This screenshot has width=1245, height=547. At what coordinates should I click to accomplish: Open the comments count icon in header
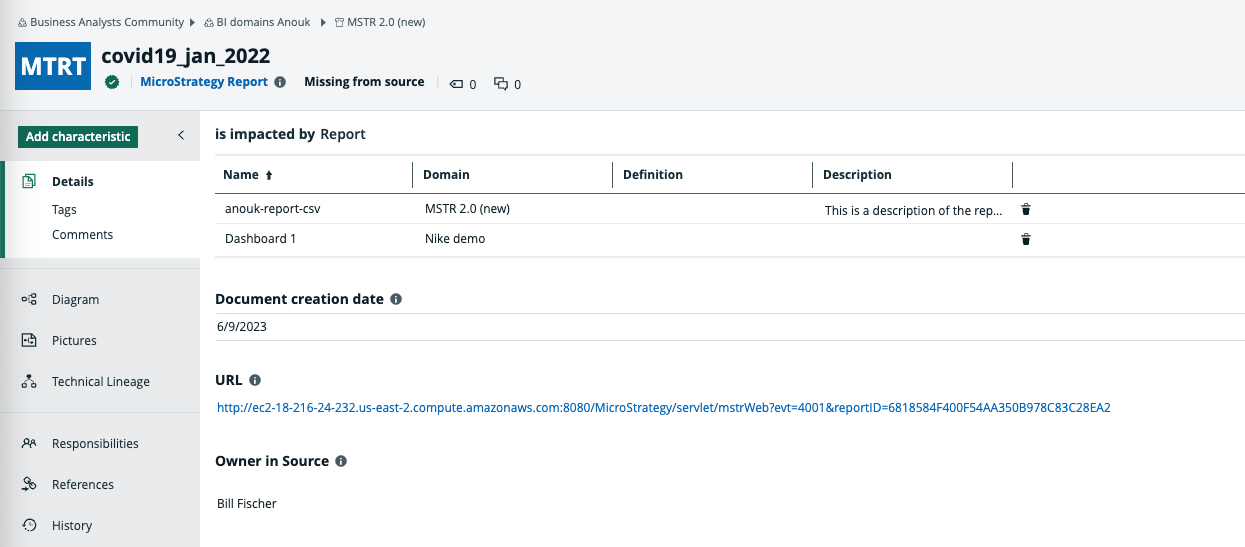(501, 84)
